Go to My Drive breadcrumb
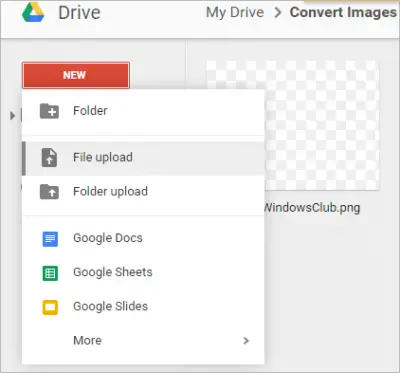400x373 pixels. point(235,13)
